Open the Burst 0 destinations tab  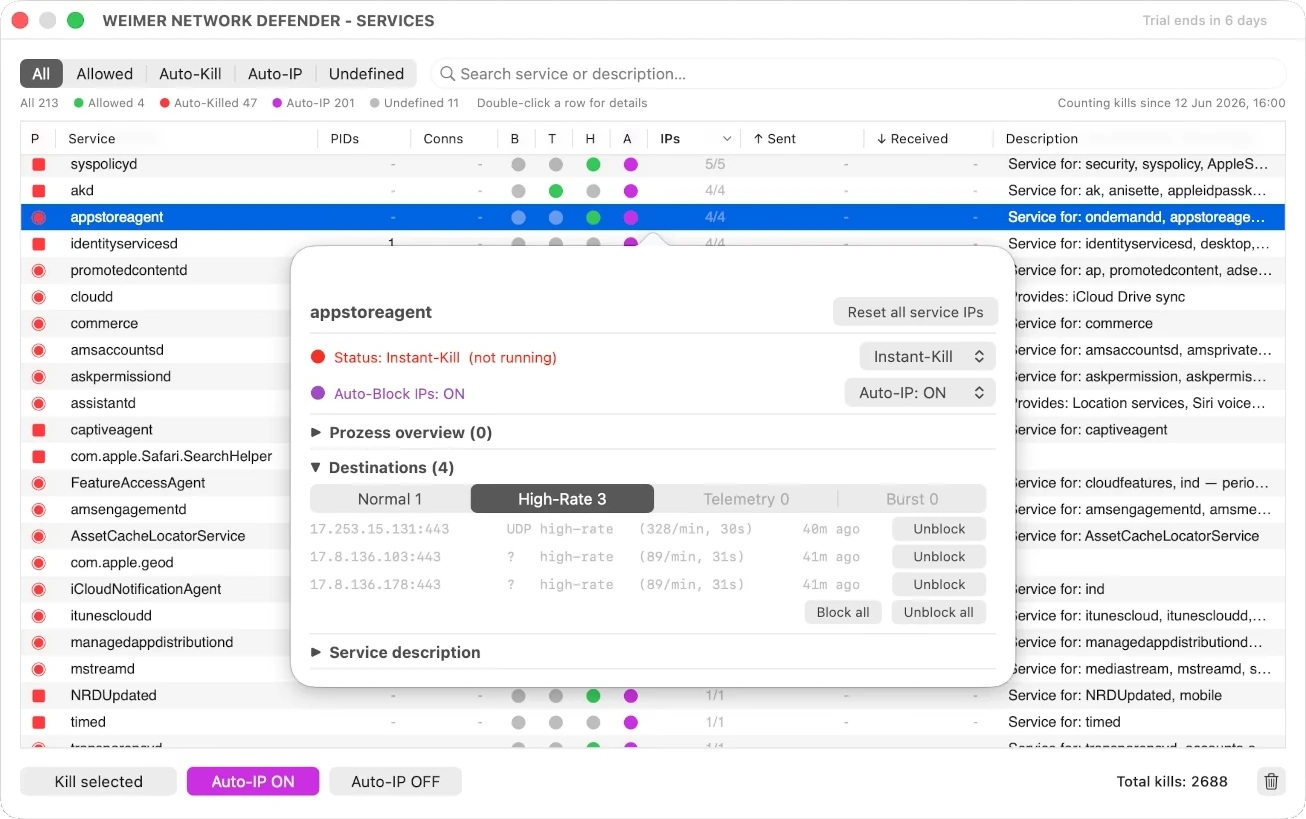[x=912, y=499]
